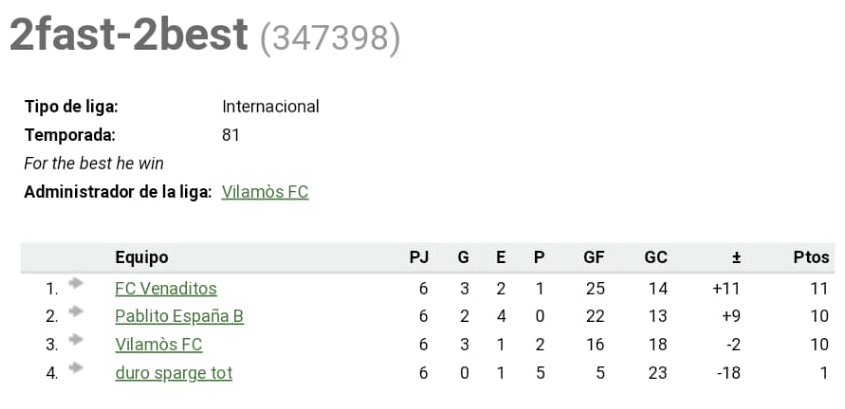Click the league ID number 347398
The image size is (845, 409).
point(330,38)
